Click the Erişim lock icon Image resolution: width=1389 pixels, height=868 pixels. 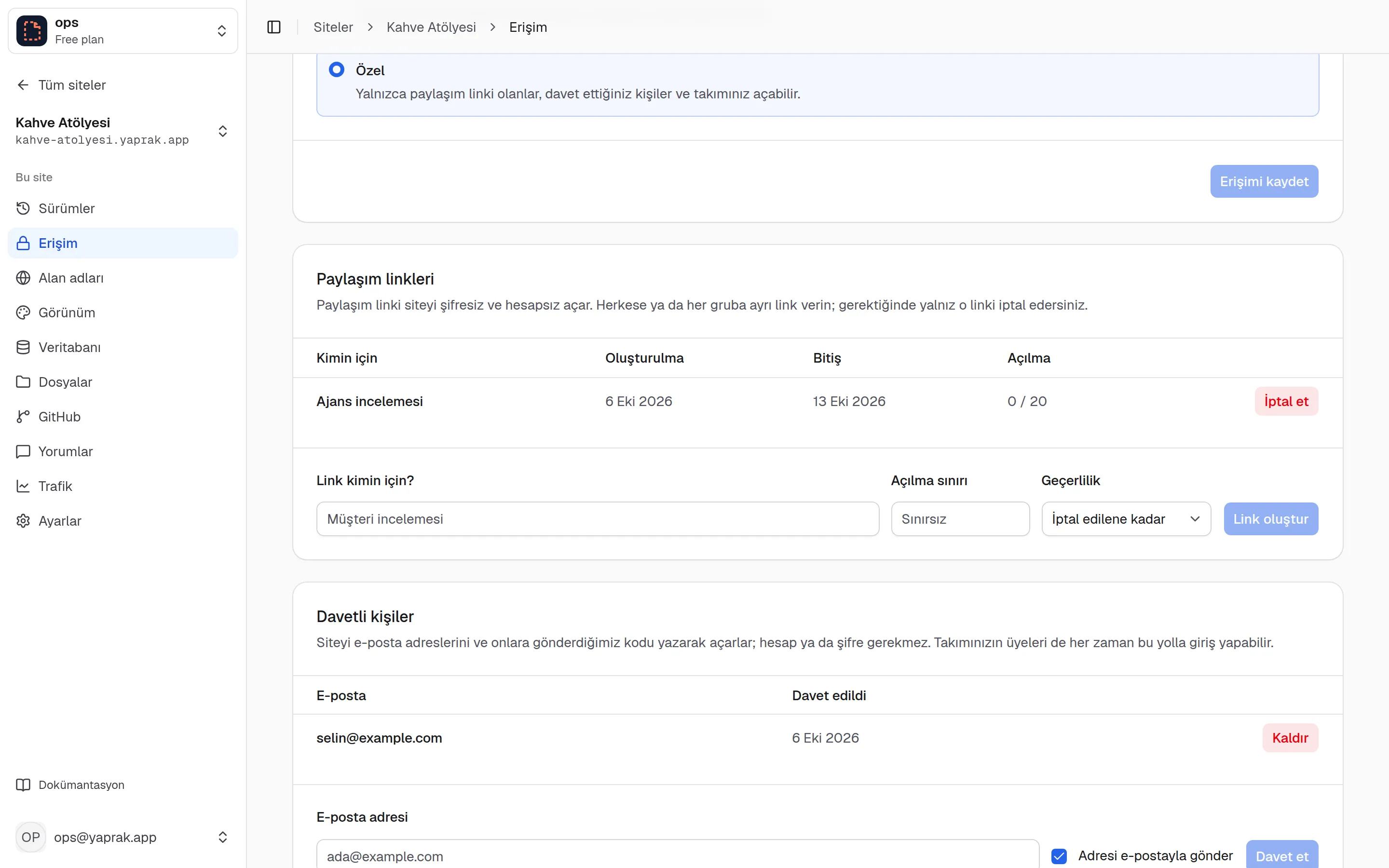[x=23, y=243]
